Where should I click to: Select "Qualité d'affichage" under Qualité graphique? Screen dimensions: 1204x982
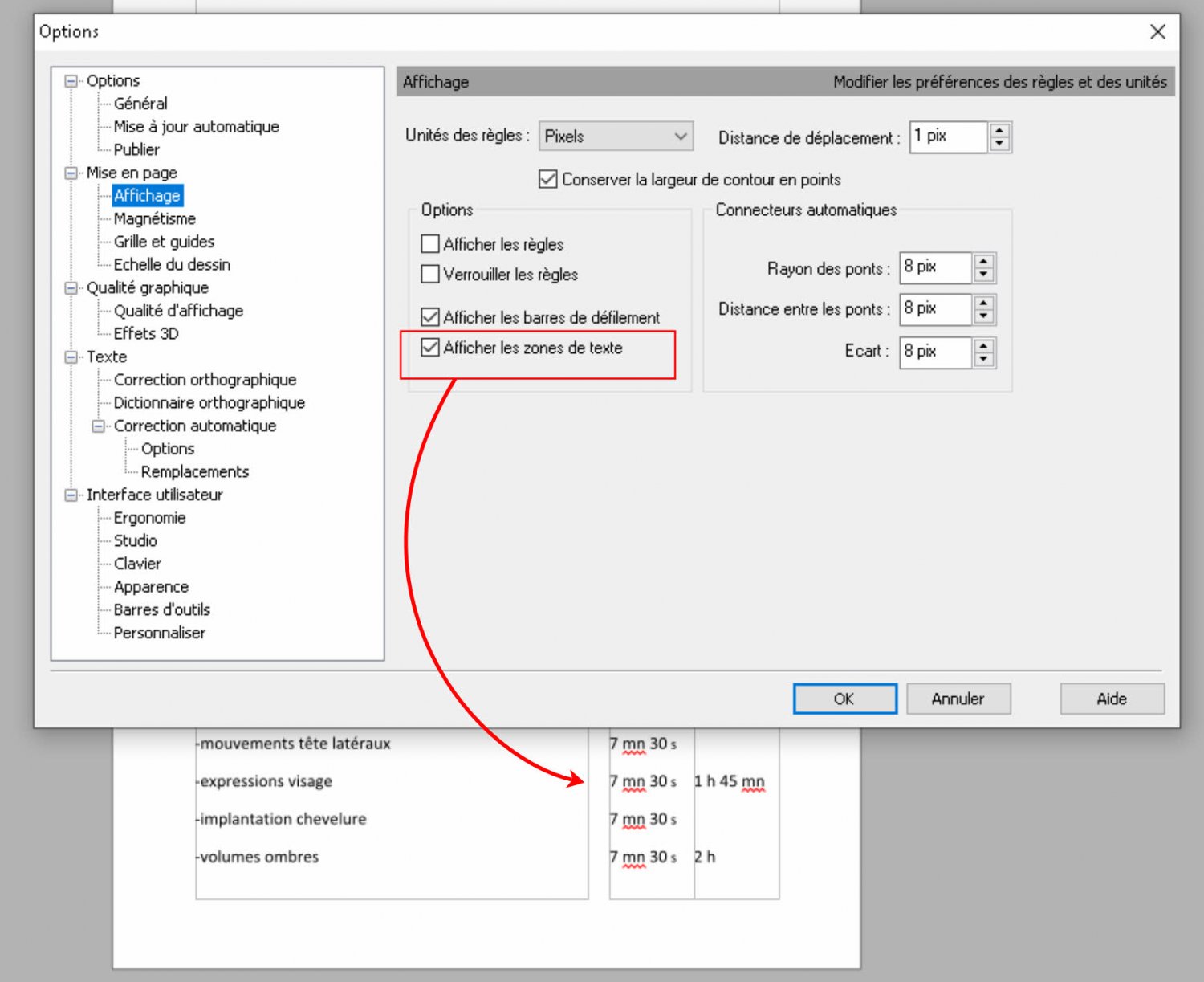tap(180, 310)
